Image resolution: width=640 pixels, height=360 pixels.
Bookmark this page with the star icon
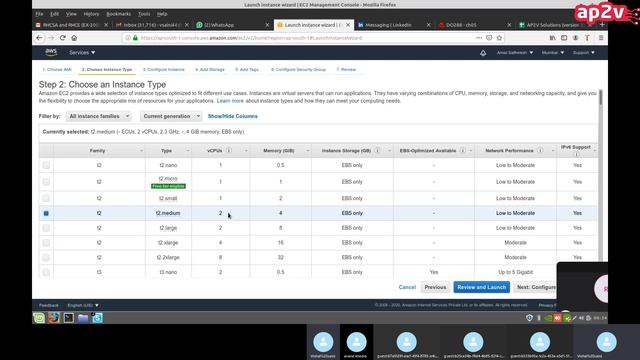coord(499,38)
